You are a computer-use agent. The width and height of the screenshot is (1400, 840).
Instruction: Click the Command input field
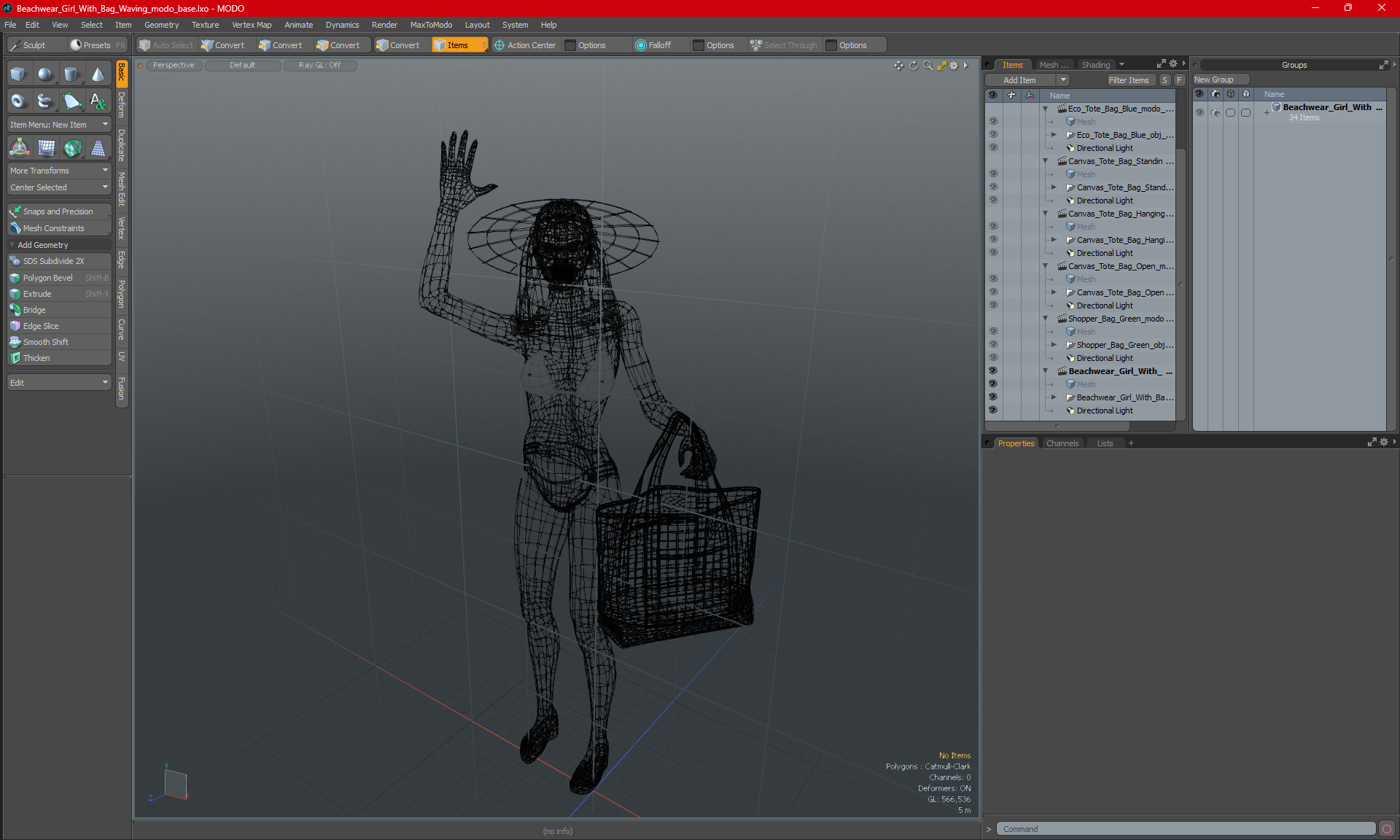click(x=1185, y=829)
